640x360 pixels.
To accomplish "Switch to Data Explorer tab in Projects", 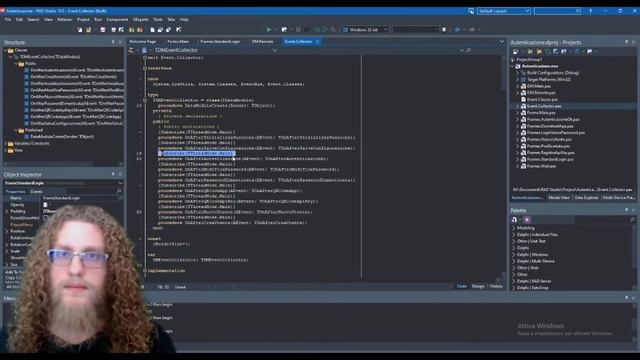I will tap(587, 198).
